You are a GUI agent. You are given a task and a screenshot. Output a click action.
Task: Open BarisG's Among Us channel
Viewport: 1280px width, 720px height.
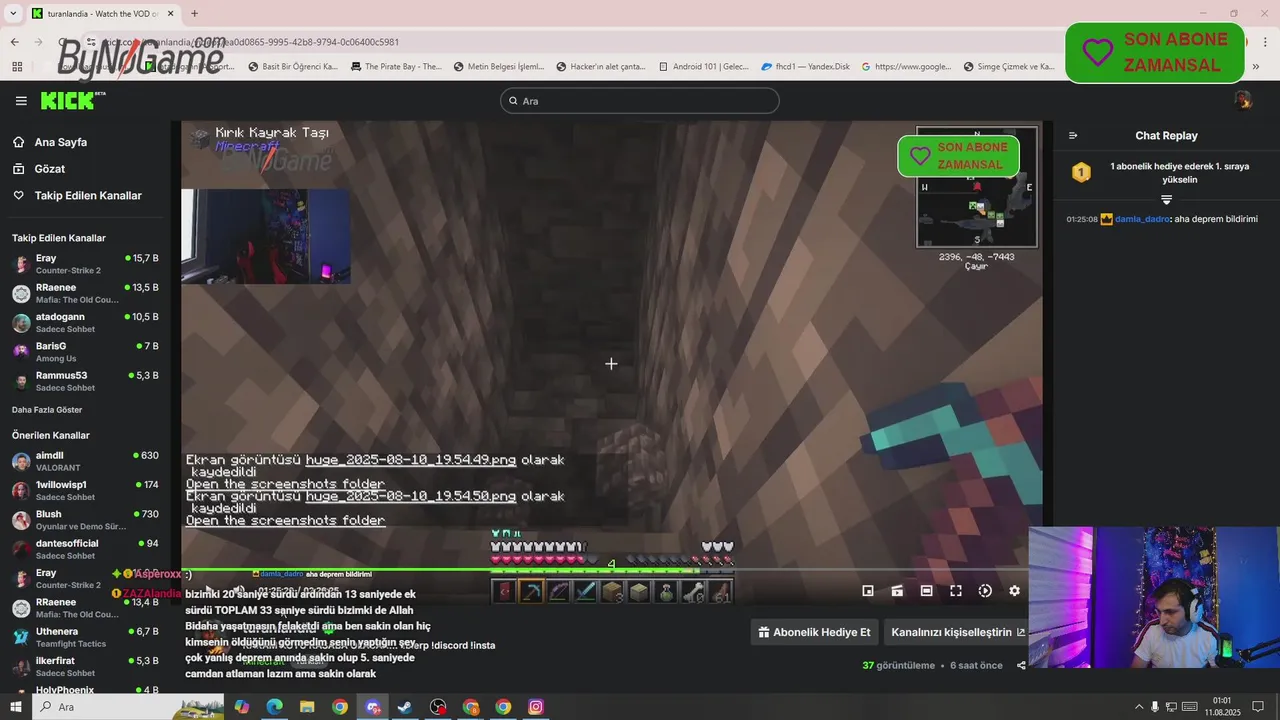[85, 352]
